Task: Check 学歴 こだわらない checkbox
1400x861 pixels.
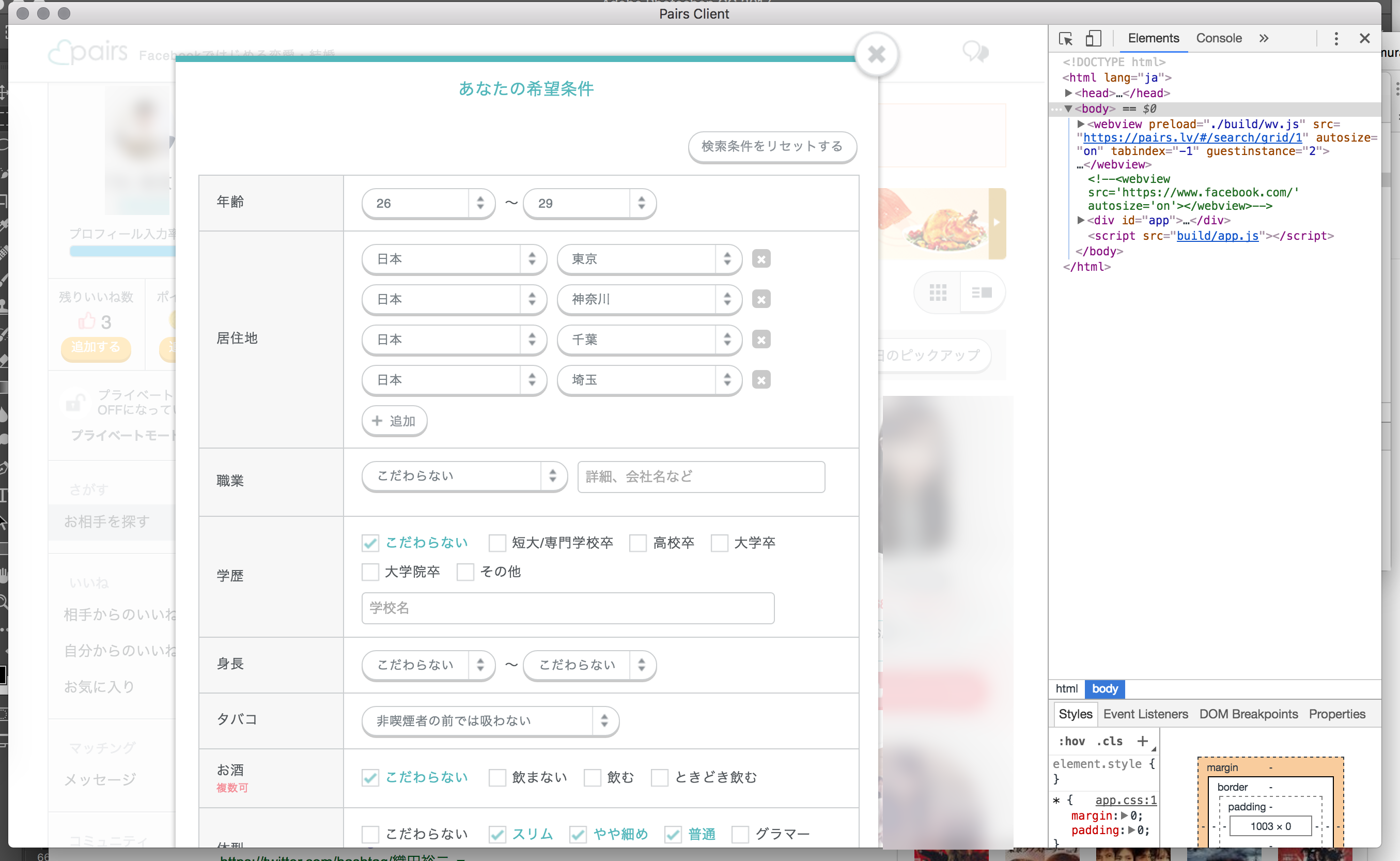Action: click(370, 543)
